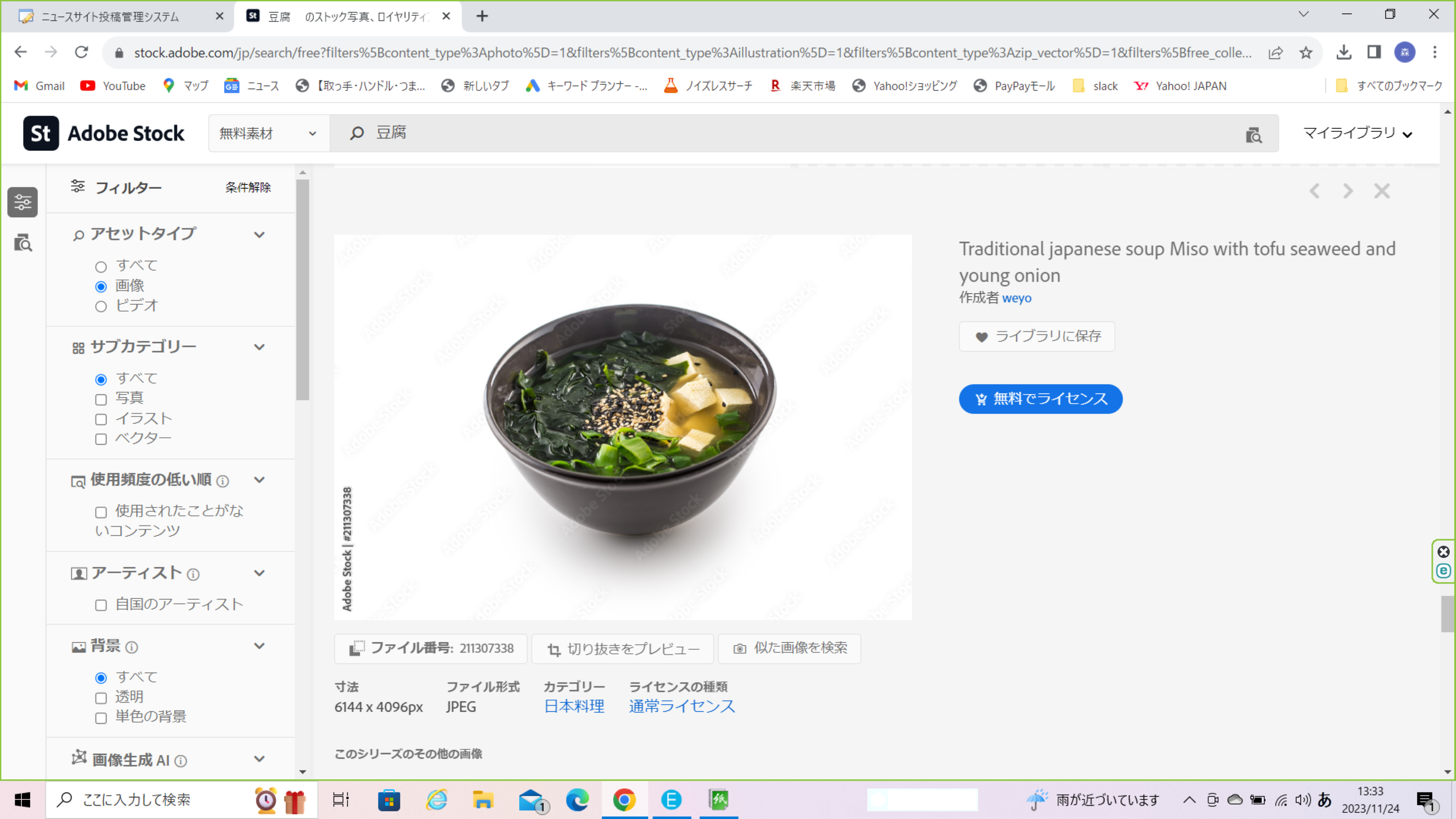Open find similar sidebar icon

pyautogui.click(x=22, y=243)
